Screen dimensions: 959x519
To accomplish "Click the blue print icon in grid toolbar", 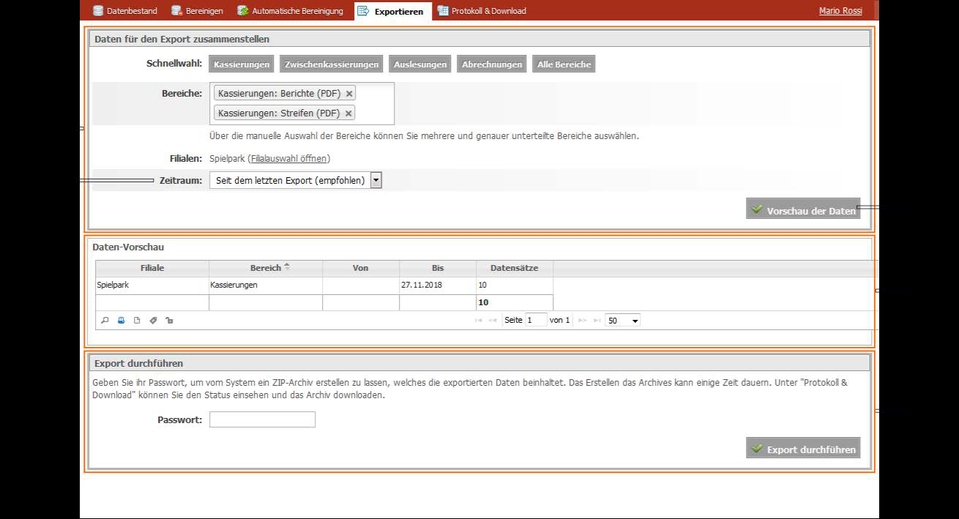I will pyautogui.click(x=121, y=320).
